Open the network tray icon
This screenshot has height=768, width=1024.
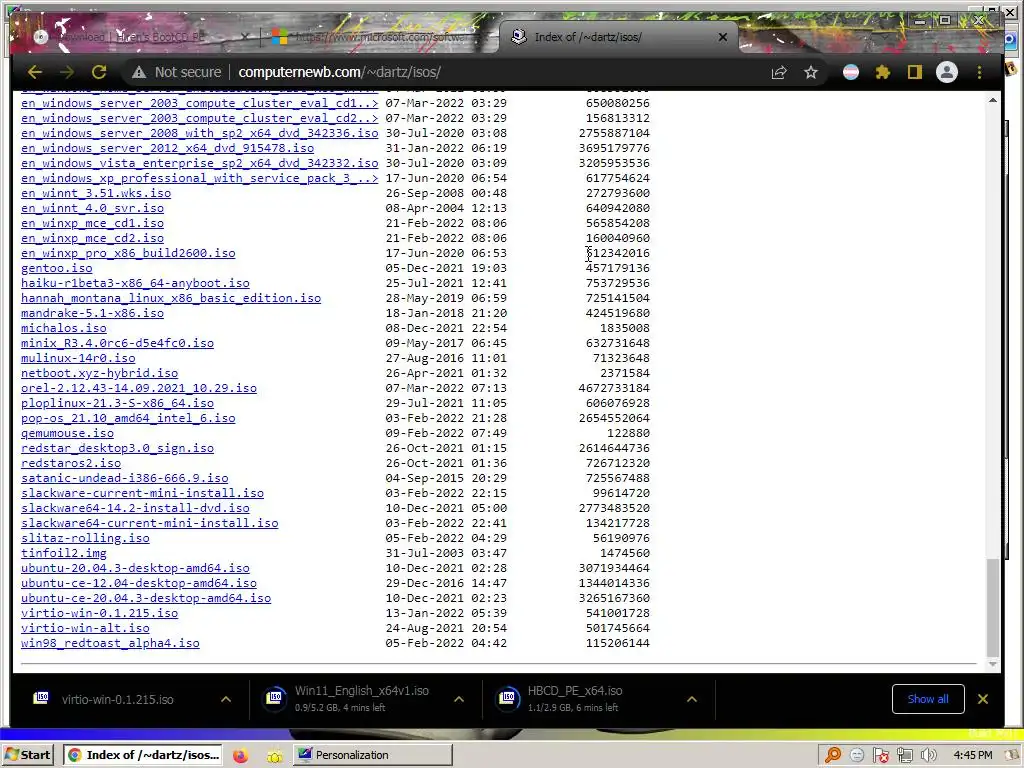pyautogui.click(x=904, y=756)
